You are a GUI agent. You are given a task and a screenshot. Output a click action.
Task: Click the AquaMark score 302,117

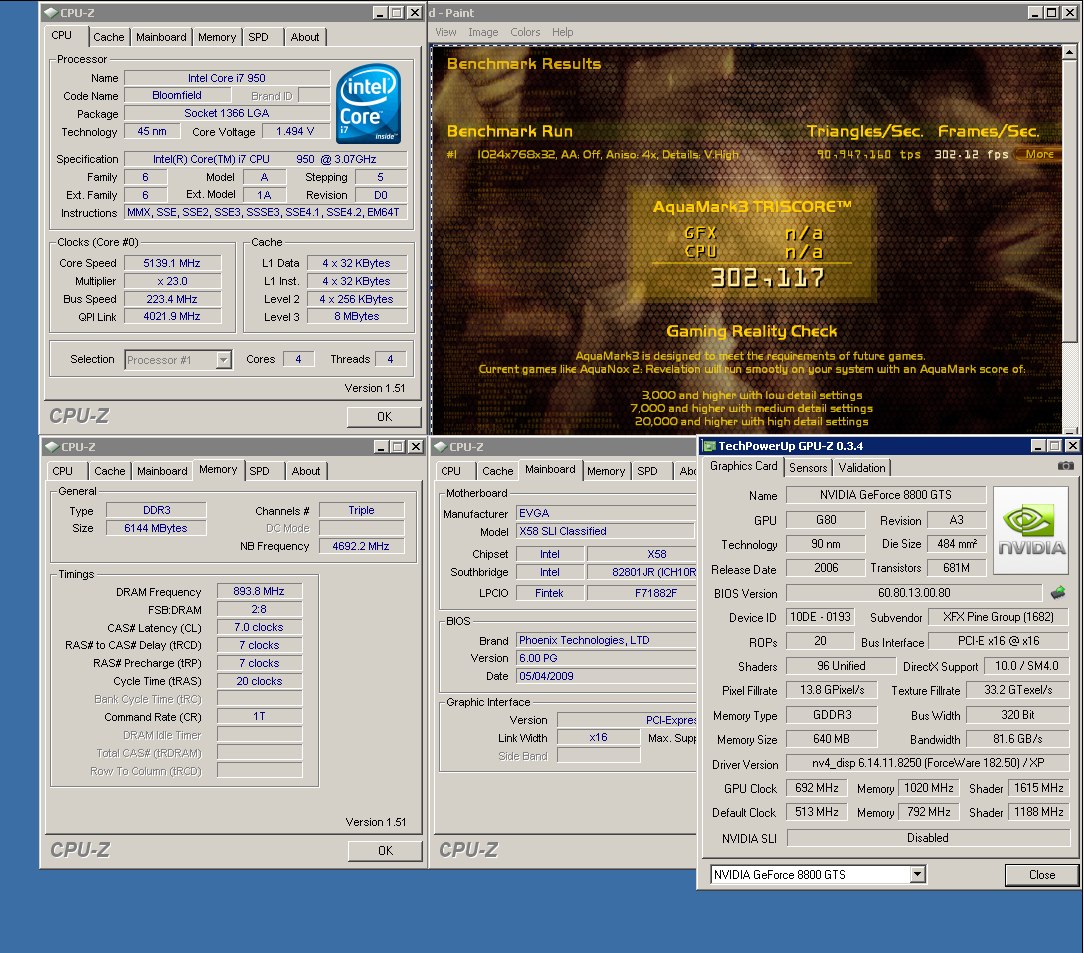point(767,278)
